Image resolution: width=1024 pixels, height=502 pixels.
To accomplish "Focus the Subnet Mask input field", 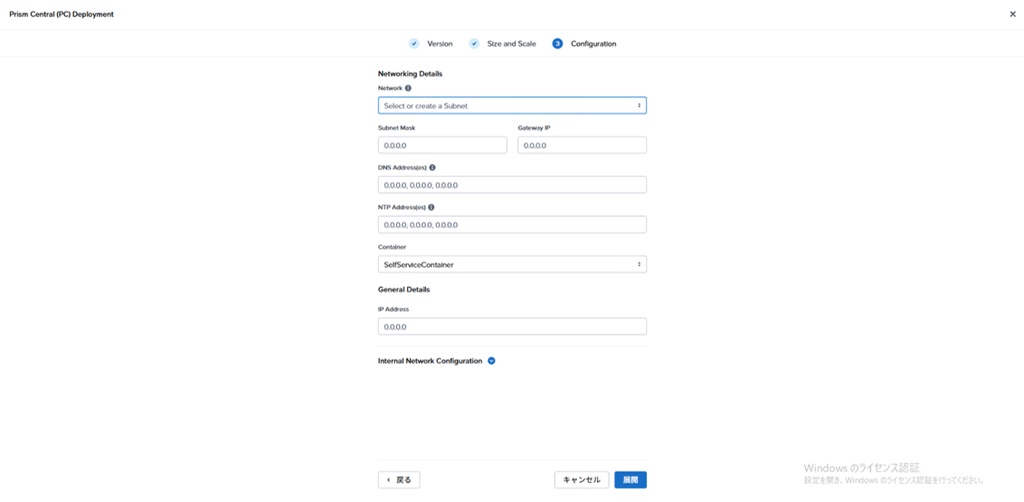I will [442, 146].
